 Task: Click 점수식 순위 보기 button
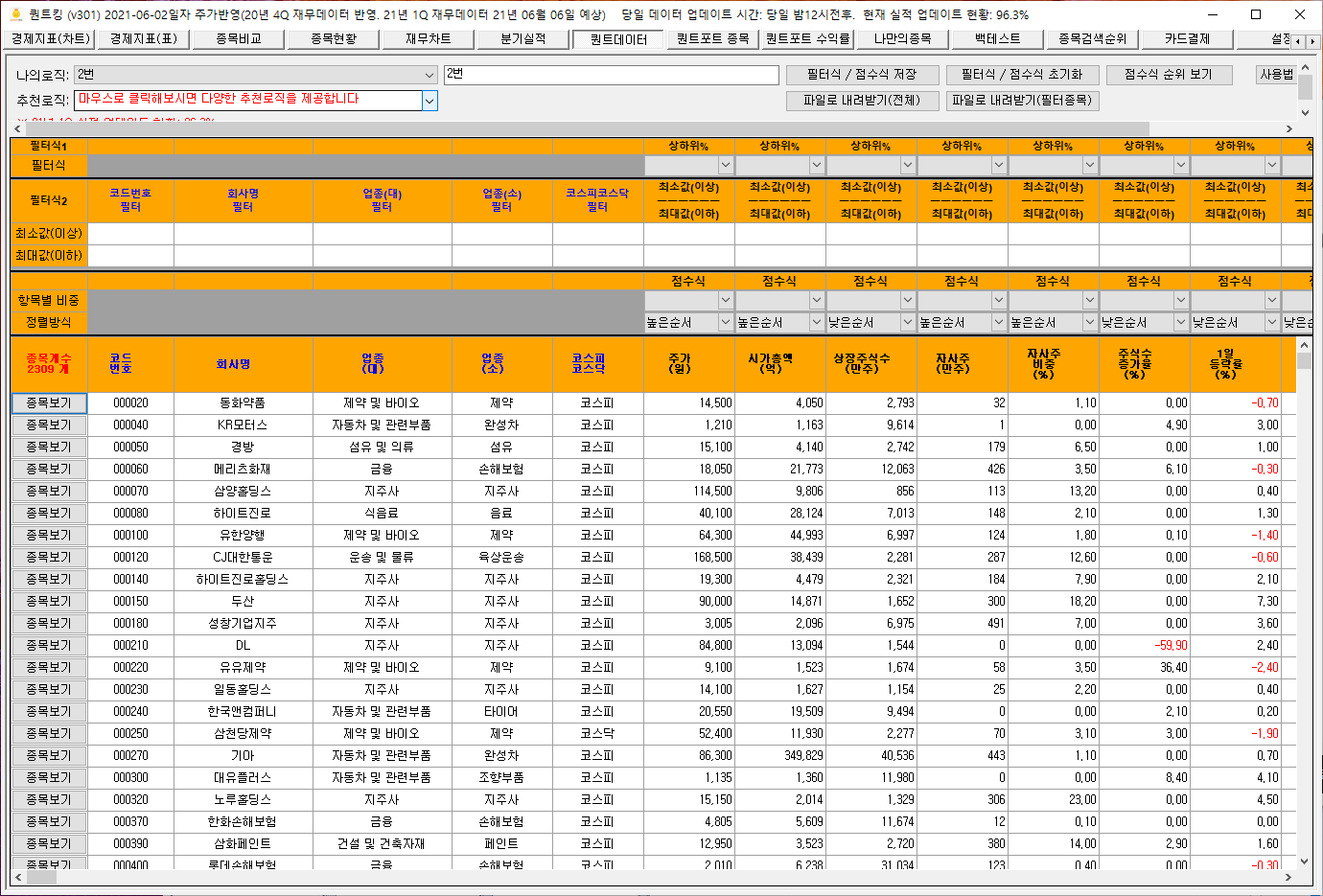pos(1168,75)
